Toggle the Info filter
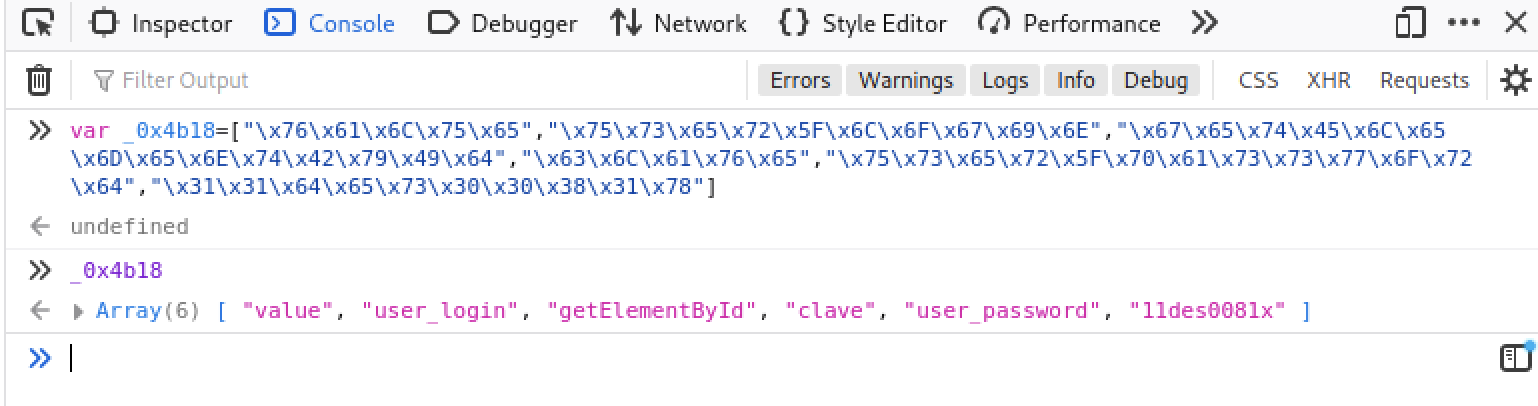The image size is (1538, 406). (x=1076, y=80)
